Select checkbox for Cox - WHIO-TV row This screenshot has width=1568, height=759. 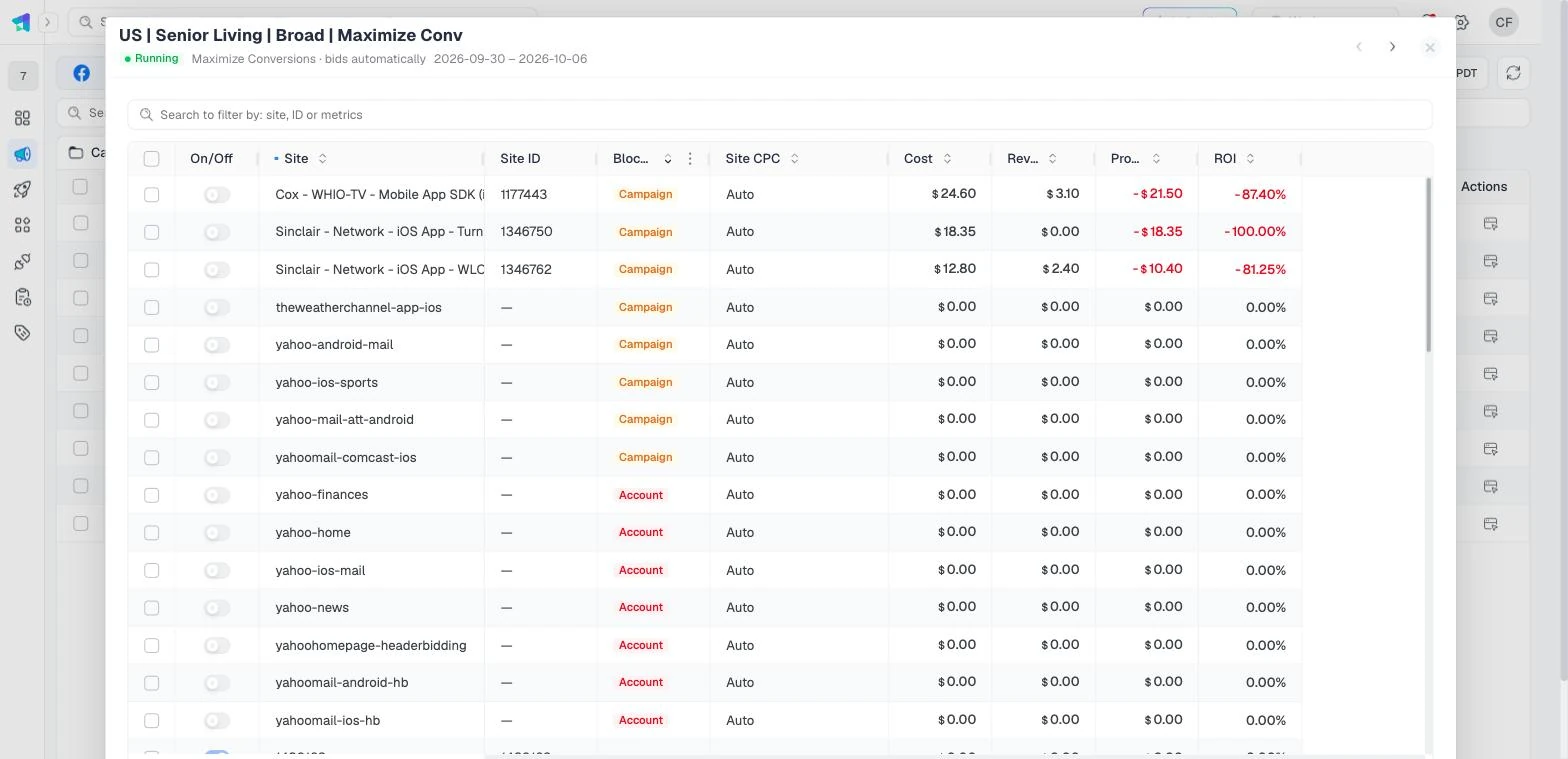pos(152,195)
